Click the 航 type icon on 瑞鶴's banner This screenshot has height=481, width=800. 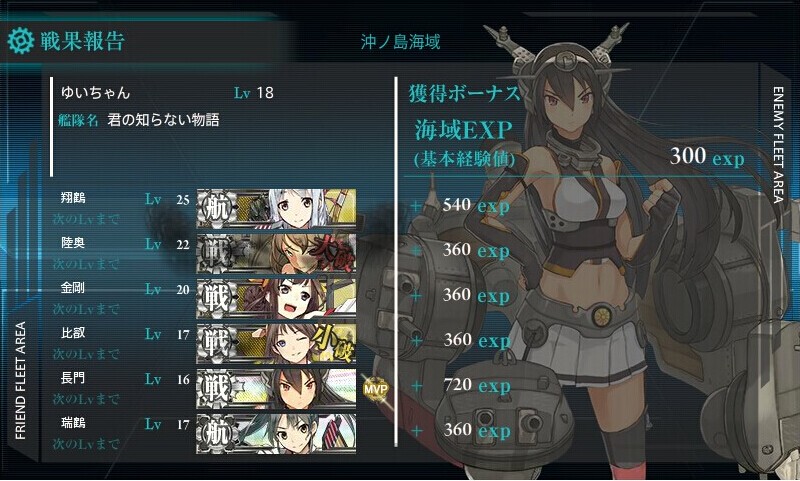pyautogui.click(x=216, y=433)
